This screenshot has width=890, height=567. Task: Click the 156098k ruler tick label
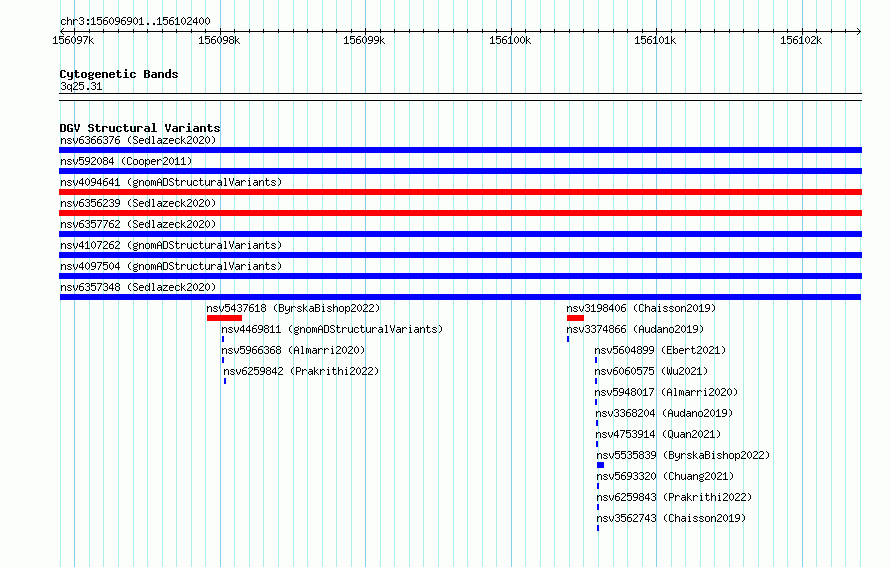(x=219, y=40)
